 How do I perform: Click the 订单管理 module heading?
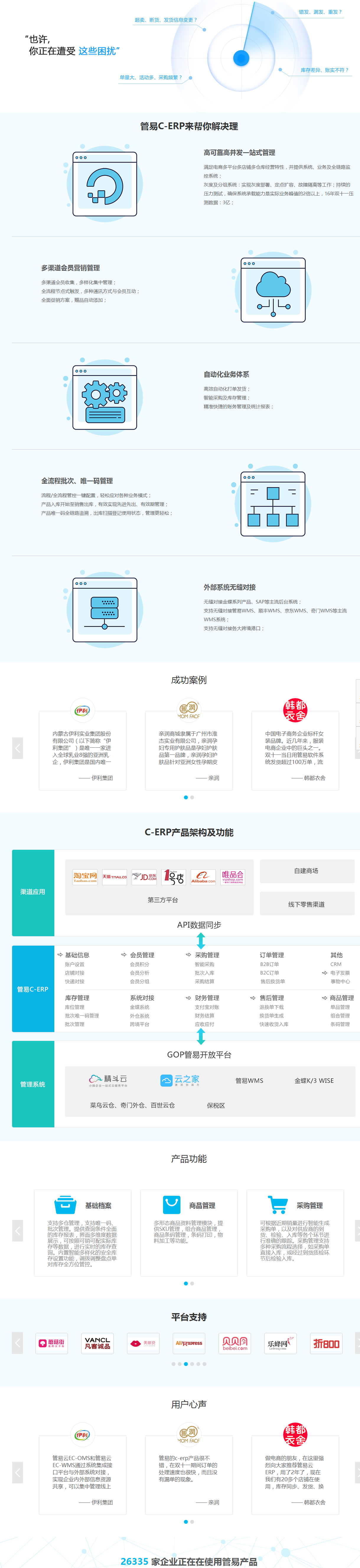coord(272,955)
